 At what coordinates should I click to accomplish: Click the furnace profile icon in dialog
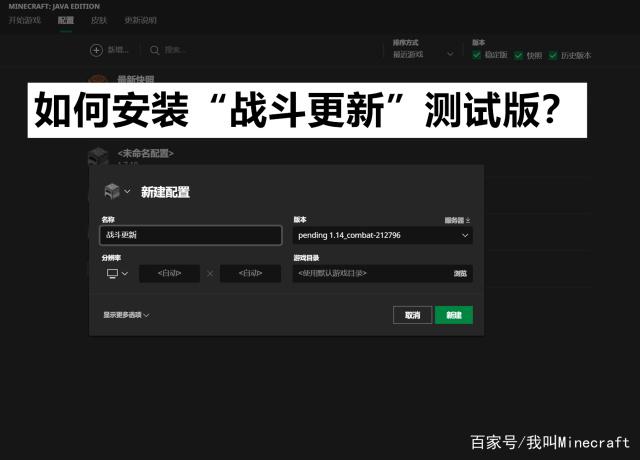tap(112, 191)
